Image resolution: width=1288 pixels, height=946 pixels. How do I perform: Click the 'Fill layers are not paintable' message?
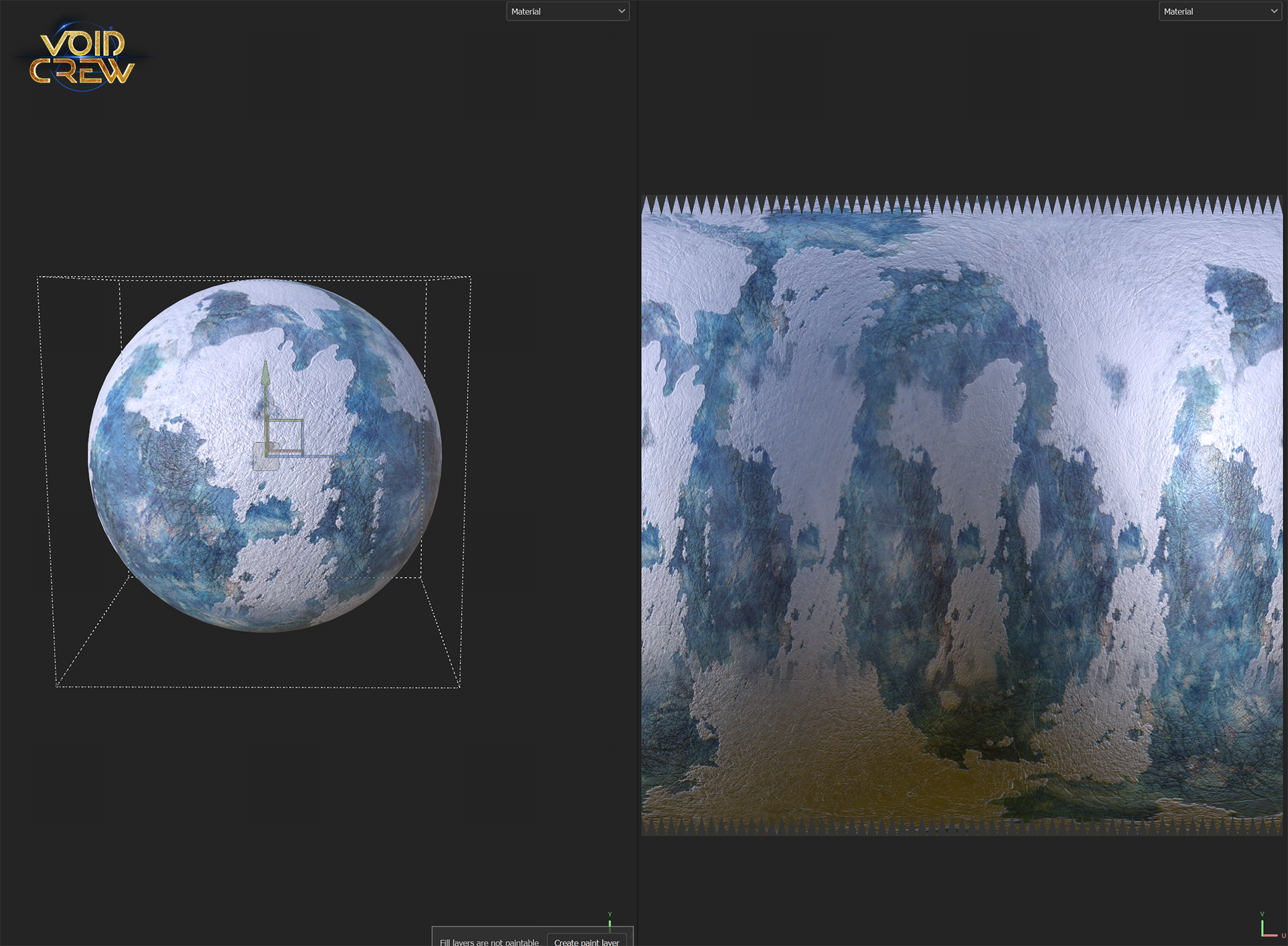489,941
